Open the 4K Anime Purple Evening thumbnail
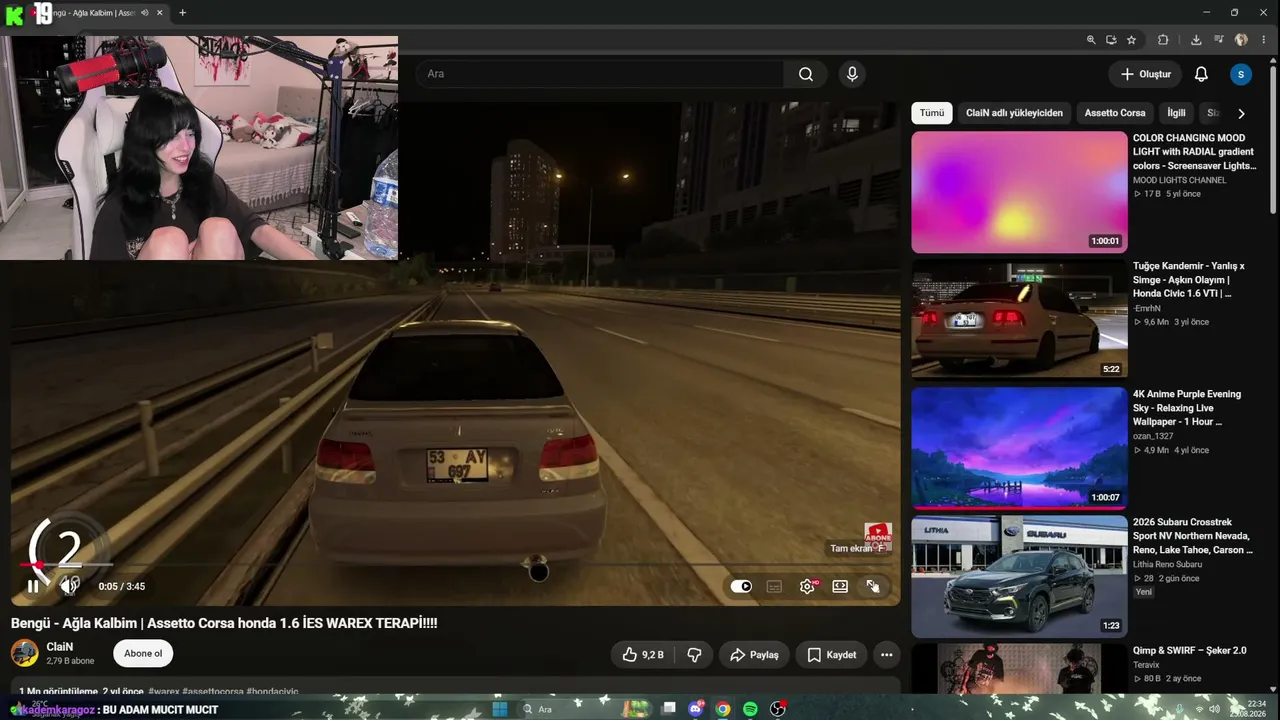 tap(1019, 448)
